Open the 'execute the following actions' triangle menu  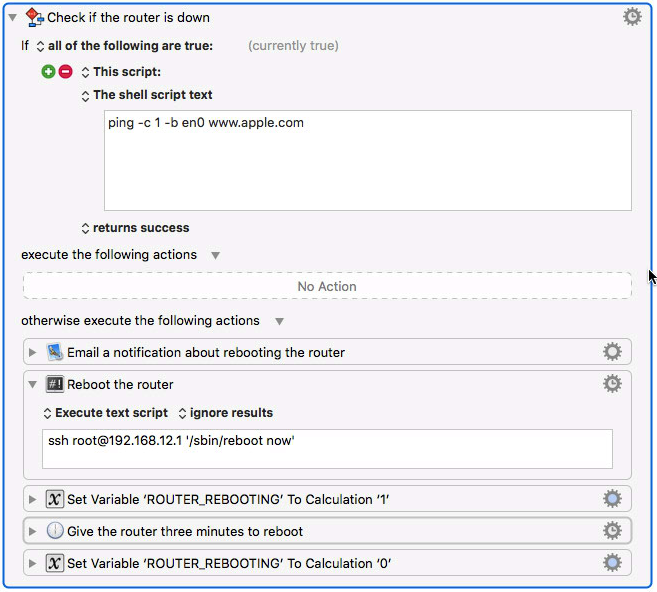(x=215, y=255)
